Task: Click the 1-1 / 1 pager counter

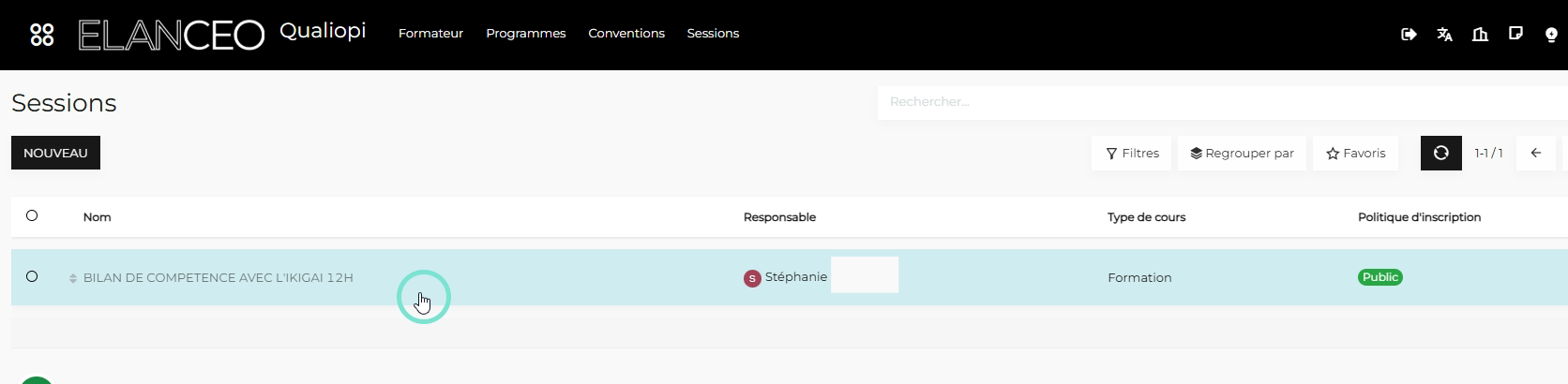Action: pyautogui.click(x=1488, y=153)
